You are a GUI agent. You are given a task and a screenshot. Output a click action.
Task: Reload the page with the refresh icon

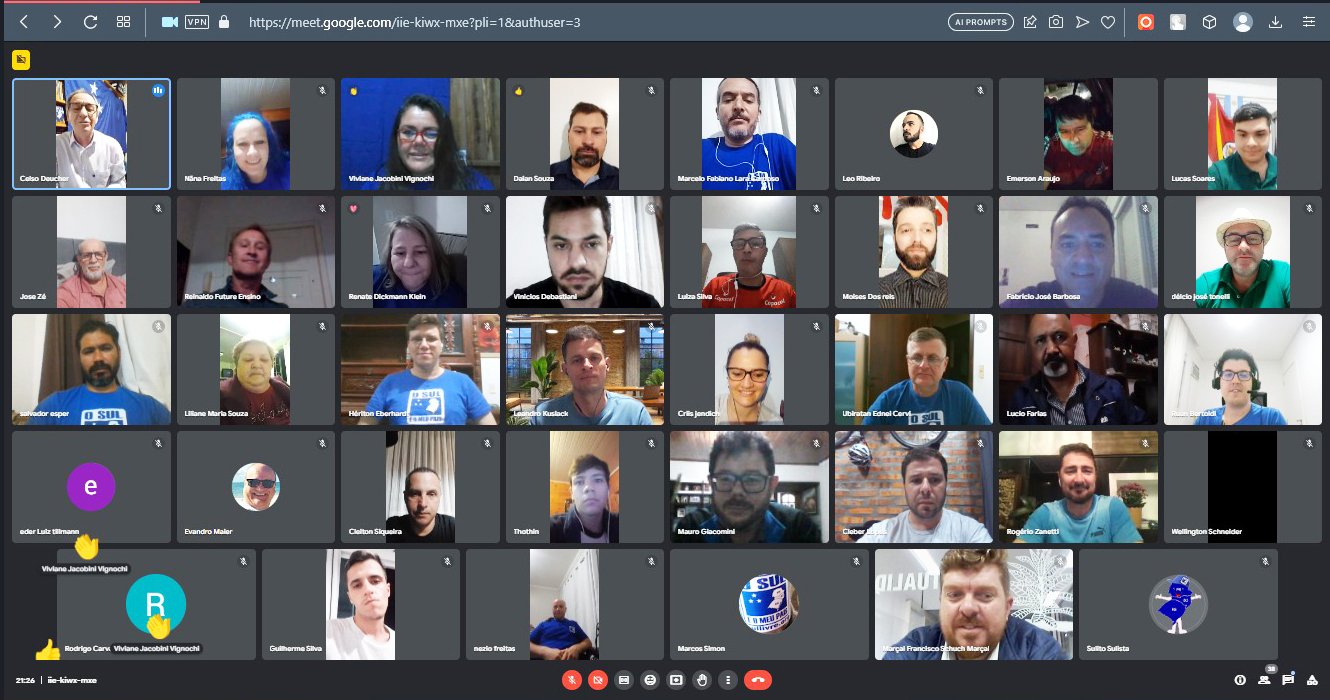tap(90, 22)
